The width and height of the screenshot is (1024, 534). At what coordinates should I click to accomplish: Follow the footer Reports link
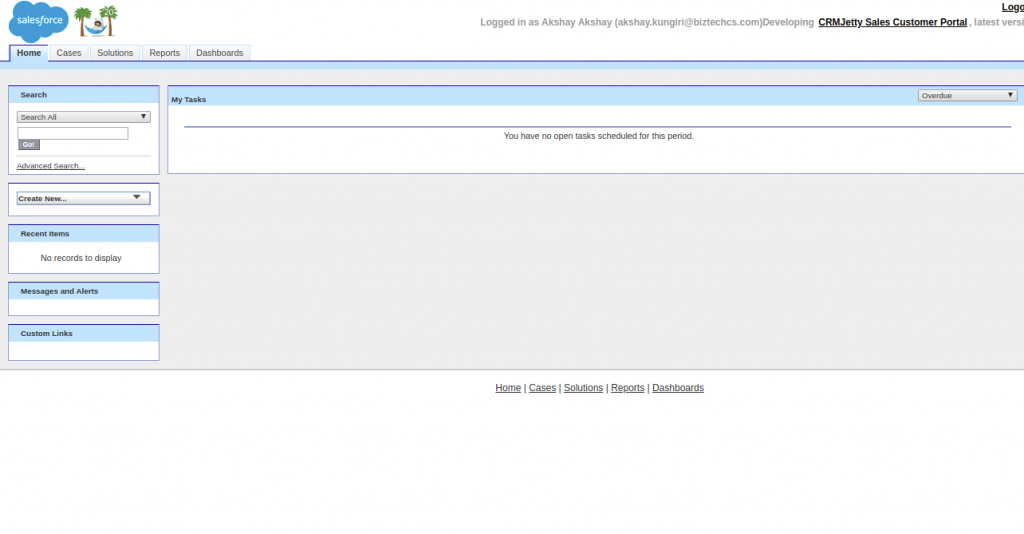point(627,388)
